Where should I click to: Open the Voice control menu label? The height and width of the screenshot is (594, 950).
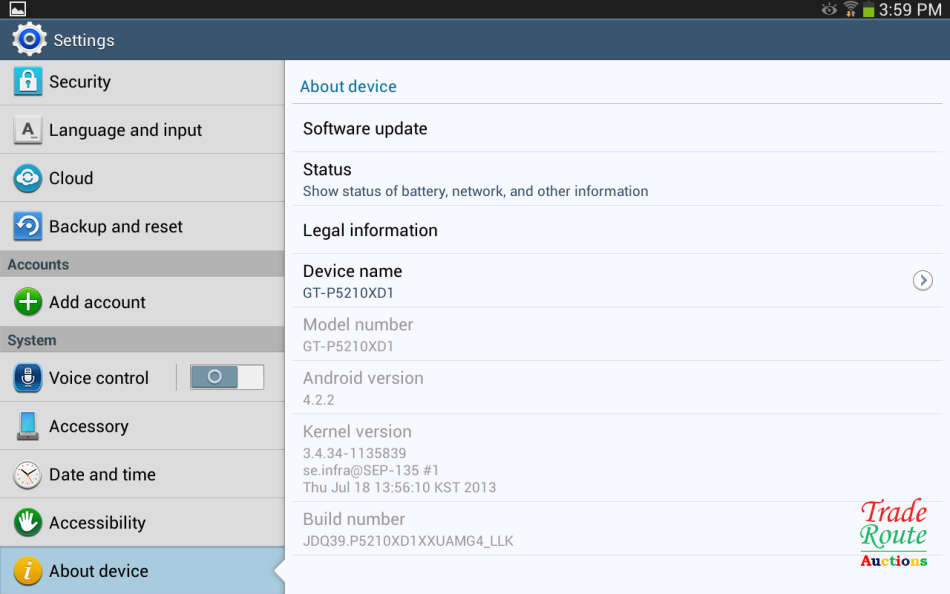point(99,378)
